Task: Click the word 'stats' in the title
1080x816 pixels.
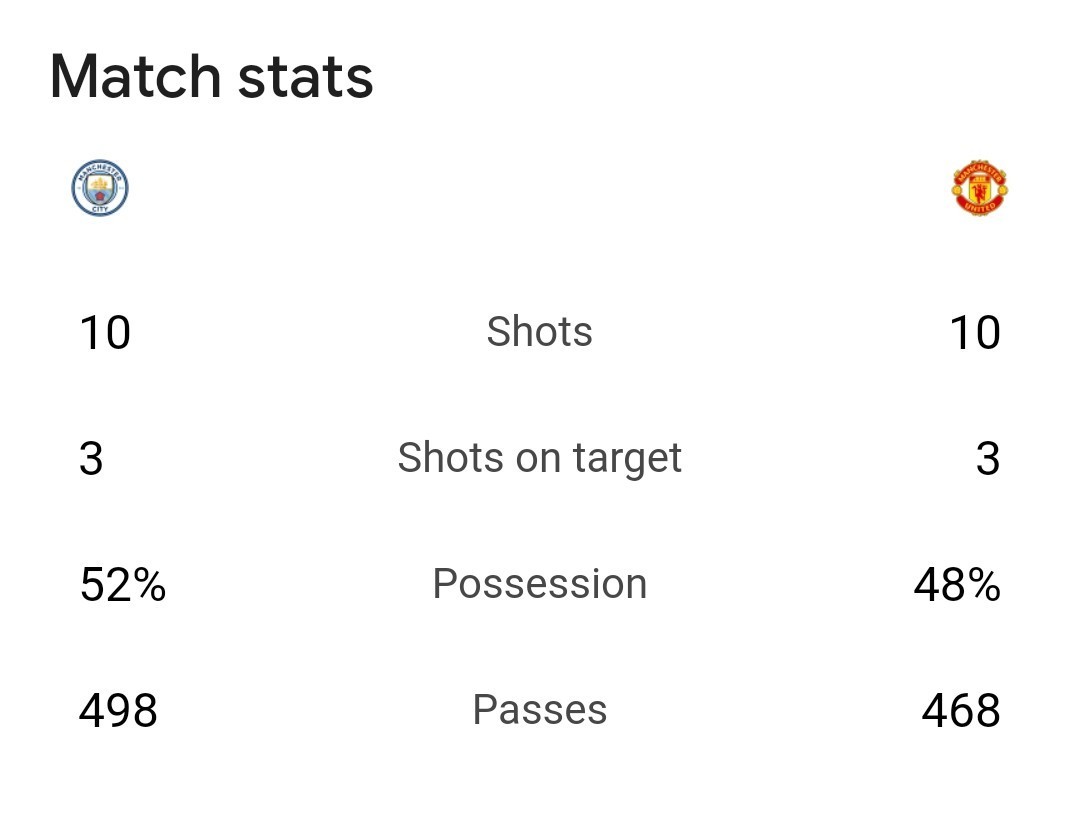Action: pos(305,76)
